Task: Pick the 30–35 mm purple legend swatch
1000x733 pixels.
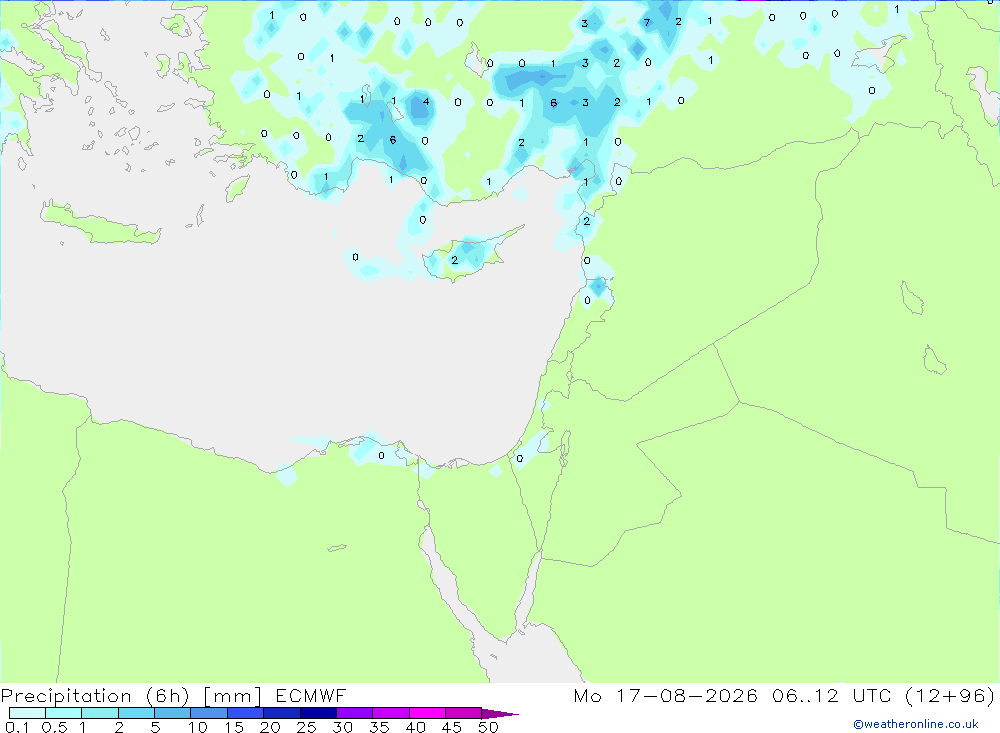Action: coord(355,713)
